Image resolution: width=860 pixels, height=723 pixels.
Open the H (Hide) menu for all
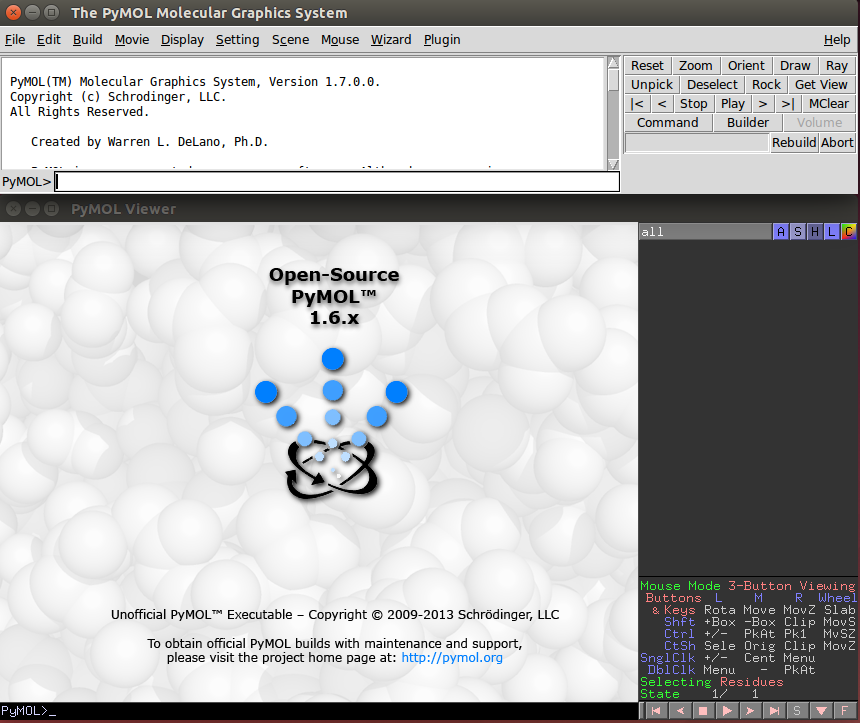(815, 232)
